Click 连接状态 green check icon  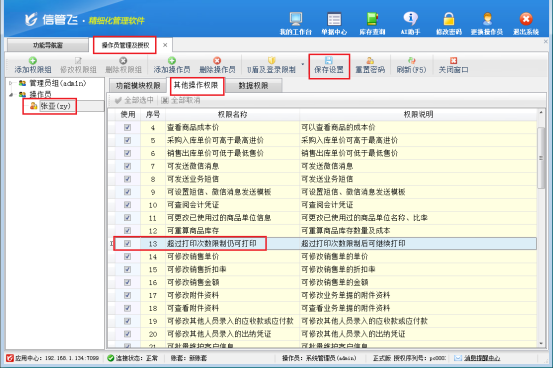tap(111, 358)
